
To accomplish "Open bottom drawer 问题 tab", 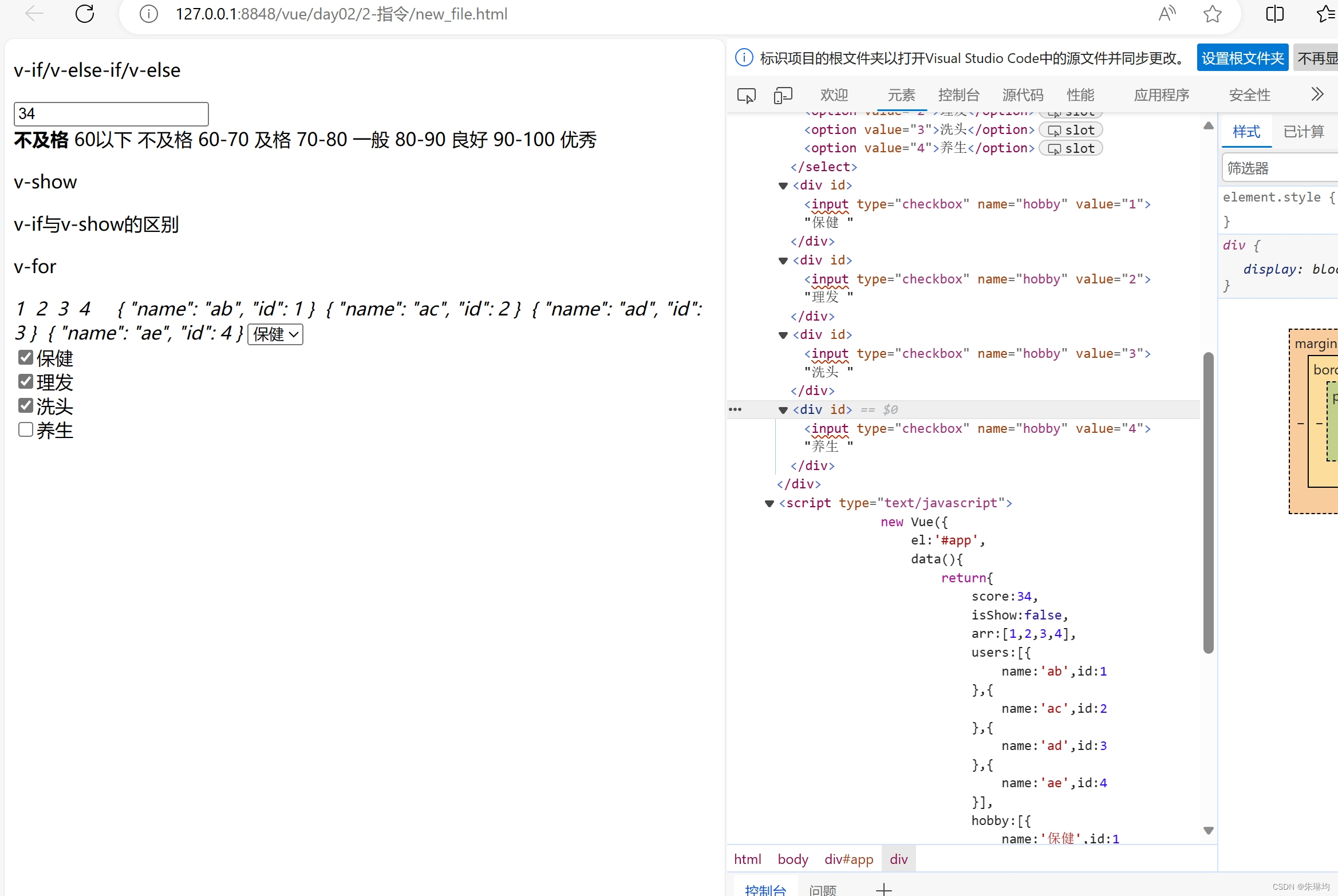I will (x=823, y=890).
